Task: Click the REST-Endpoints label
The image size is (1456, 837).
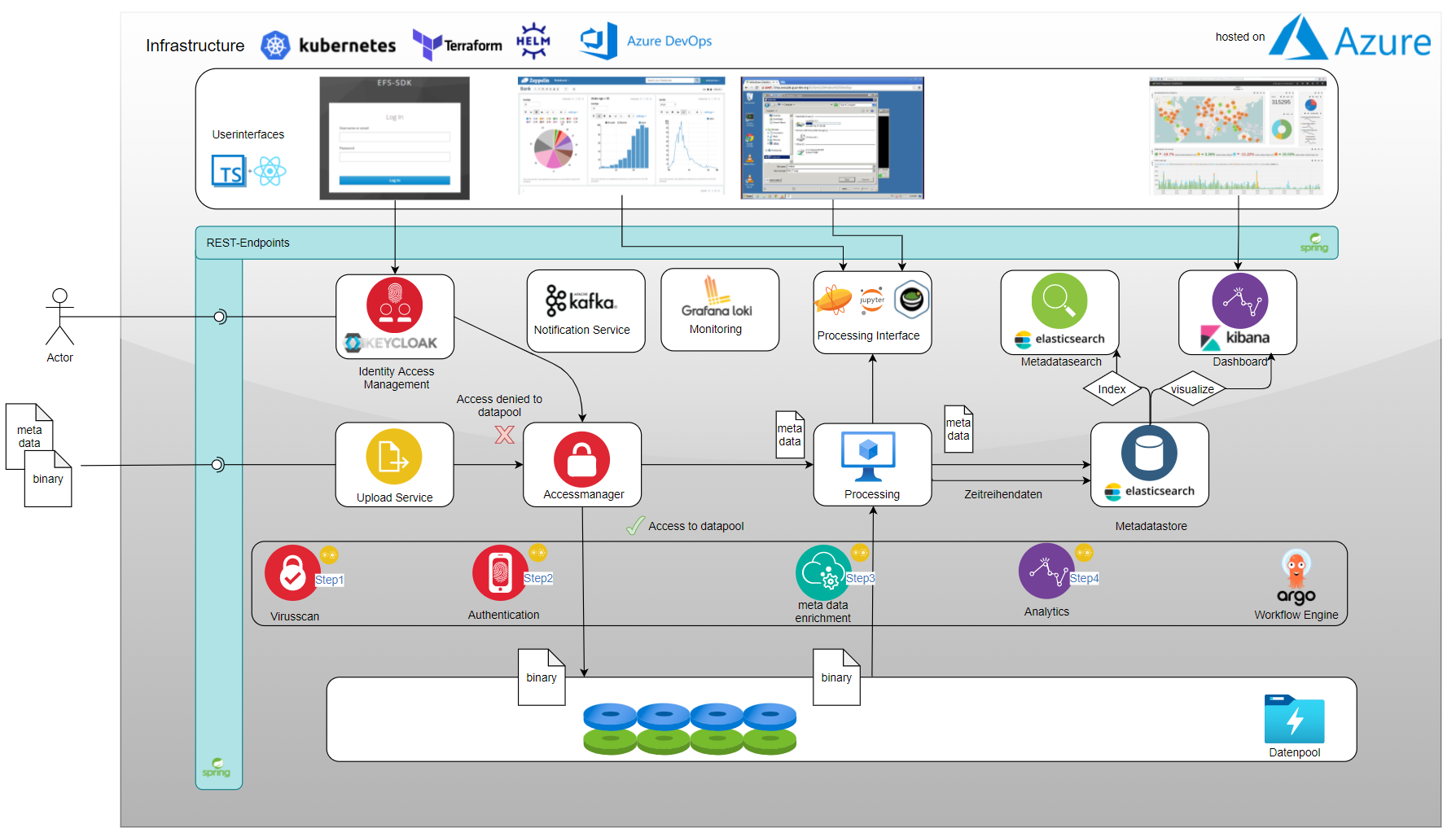Action: click(248, 243)
